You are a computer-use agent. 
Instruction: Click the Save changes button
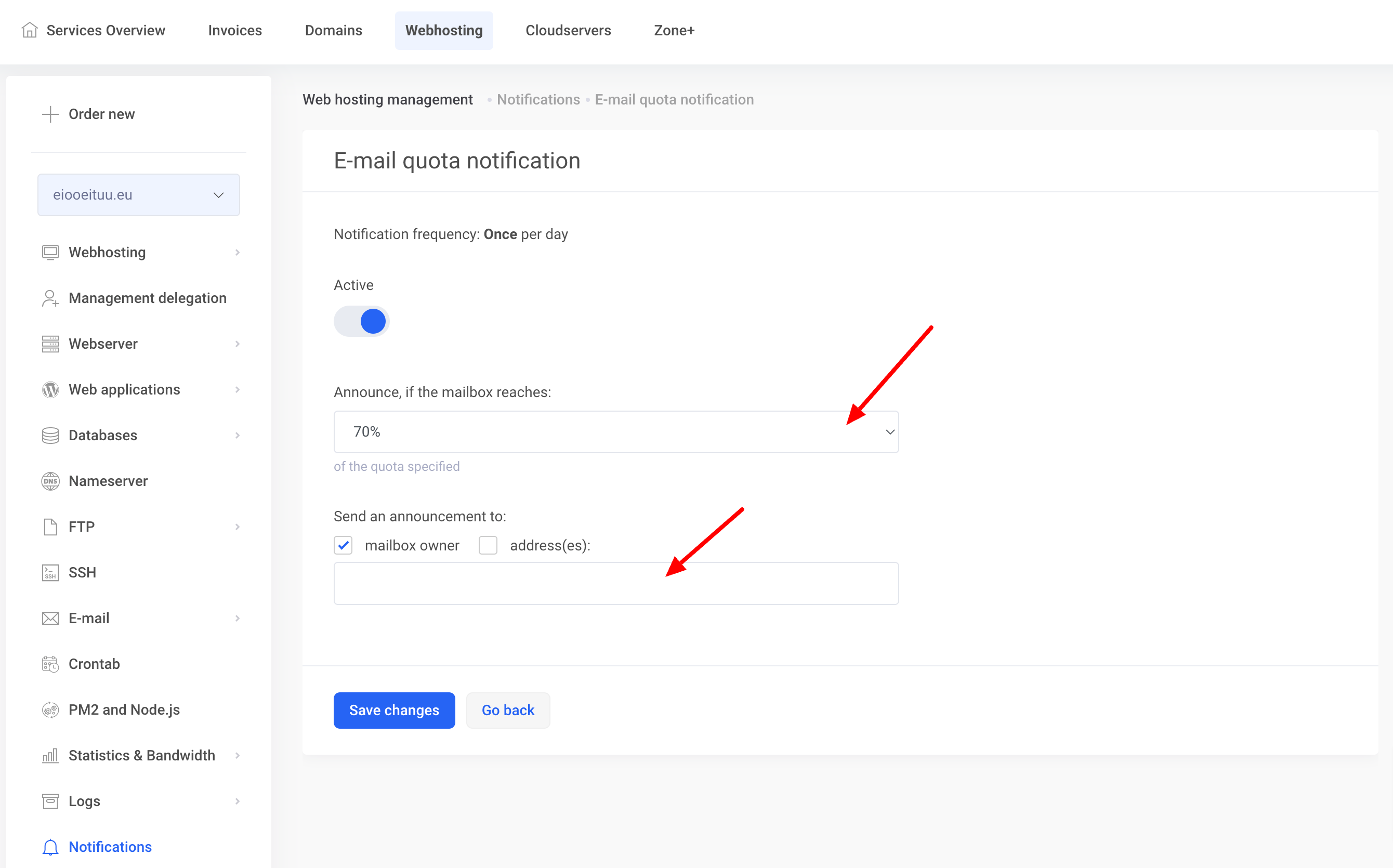(x=394, y=710)
